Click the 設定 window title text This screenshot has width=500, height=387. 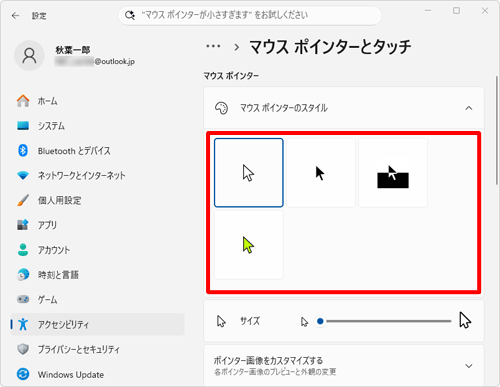pyautogui.click(x=39, y=16)
